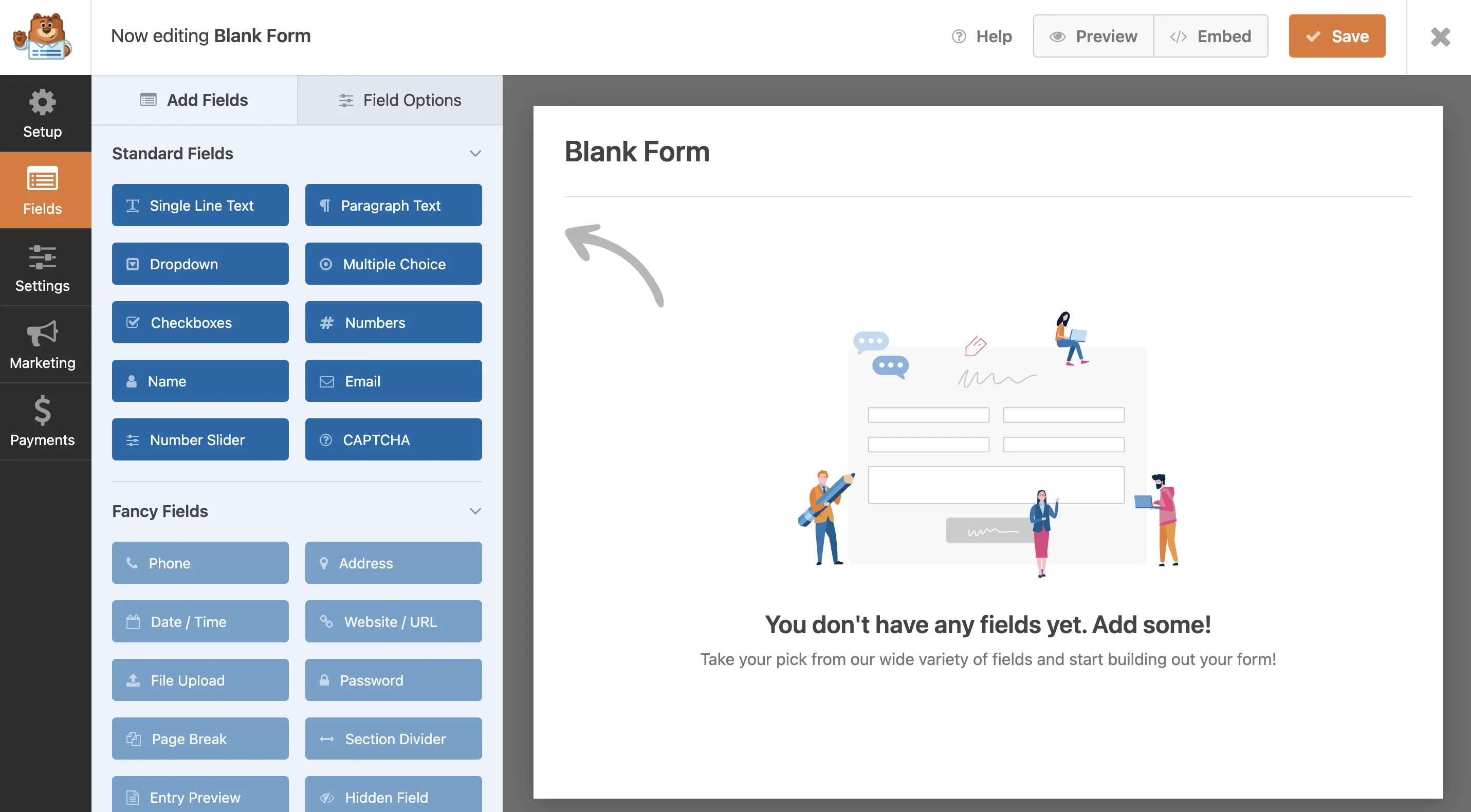
Task: Open the Marketing megaphone panel
Action: (43, 345)
